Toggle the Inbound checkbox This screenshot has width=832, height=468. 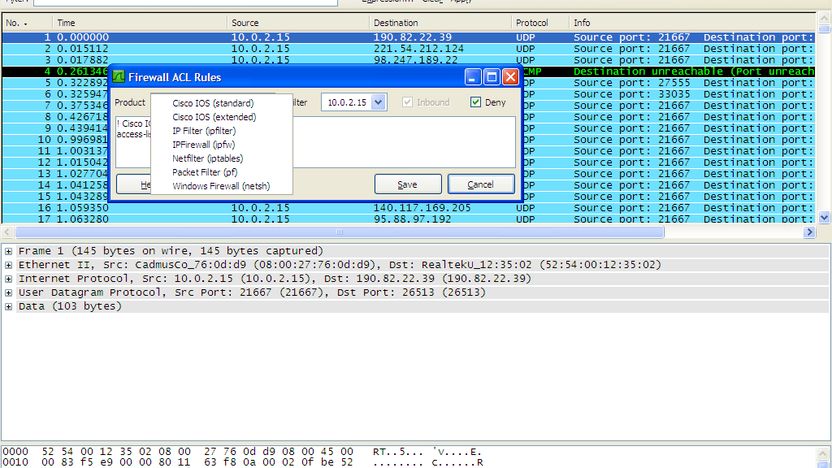coord(407,102)
